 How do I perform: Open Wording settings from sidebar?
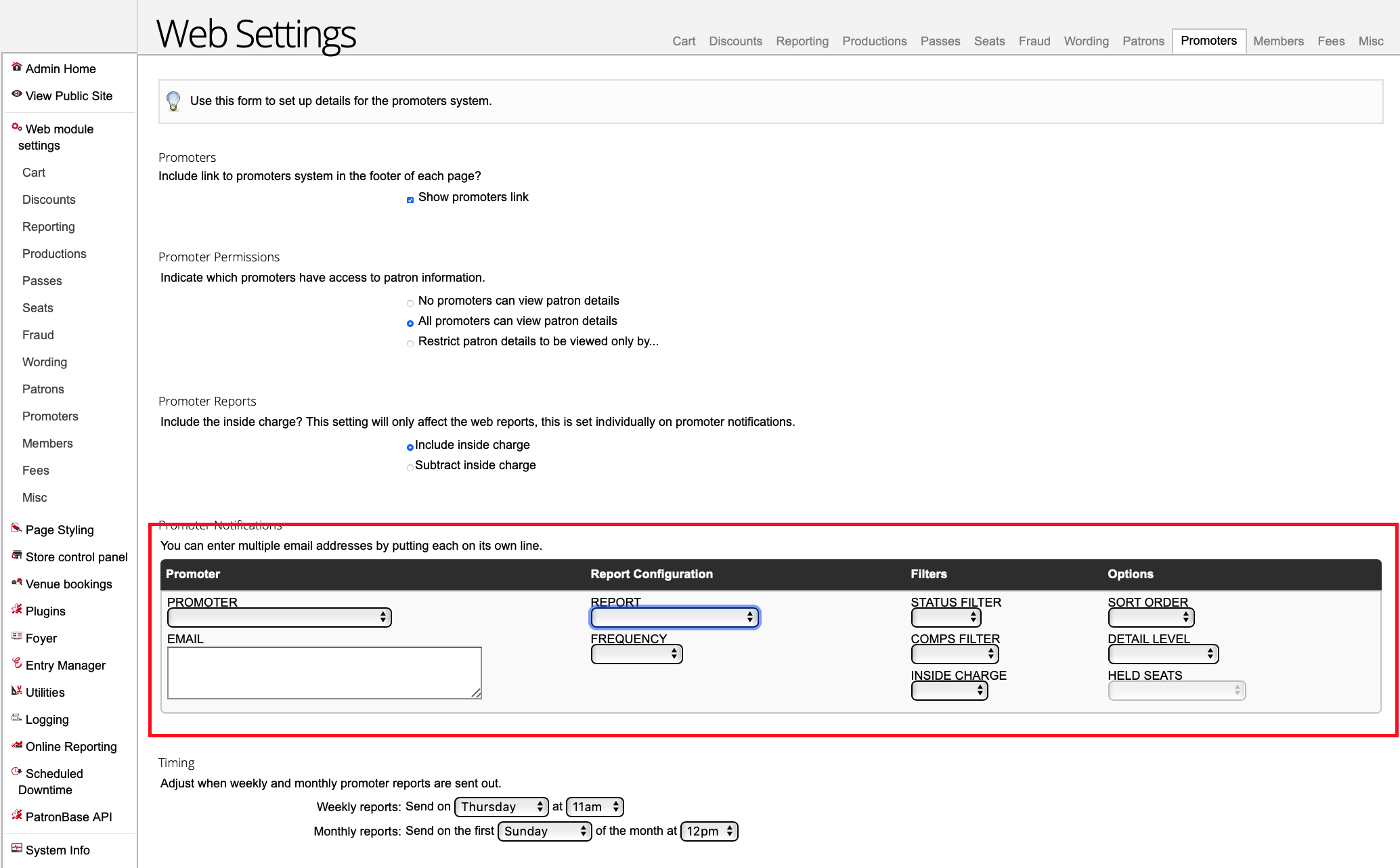[x=45, y=362]
